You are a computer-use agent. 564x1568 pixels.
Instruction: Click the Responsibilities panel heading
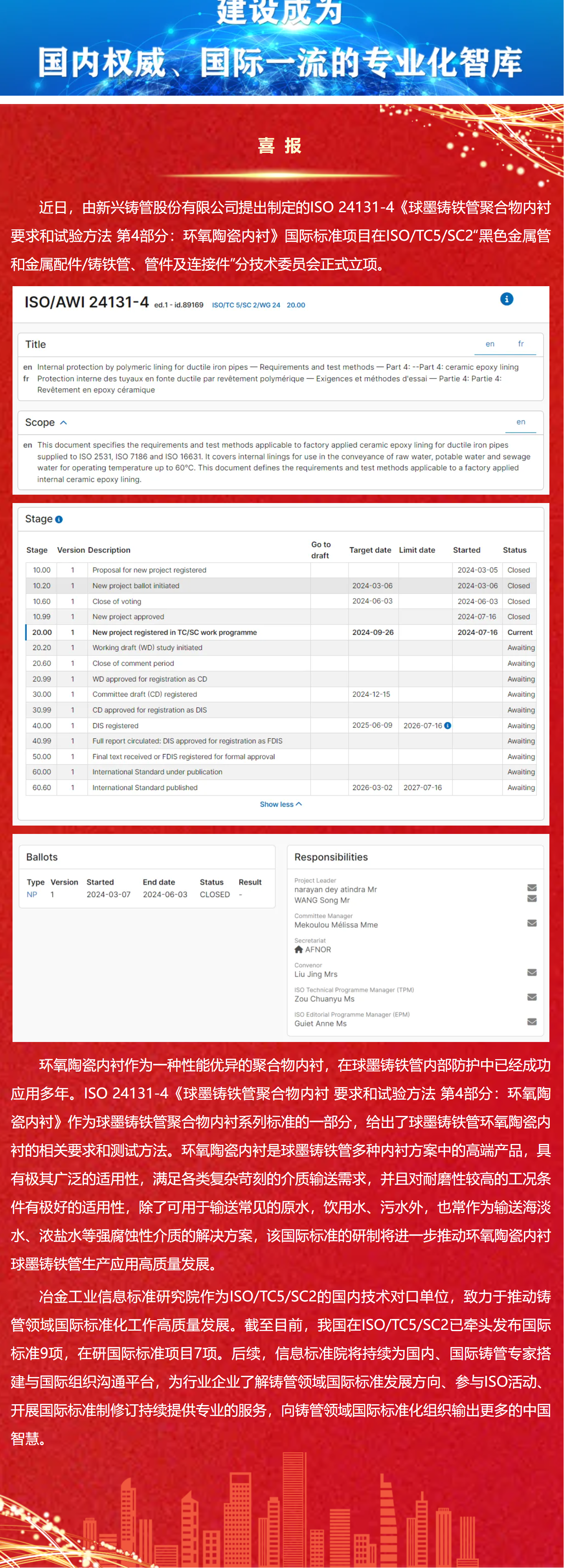pos(331,857)
